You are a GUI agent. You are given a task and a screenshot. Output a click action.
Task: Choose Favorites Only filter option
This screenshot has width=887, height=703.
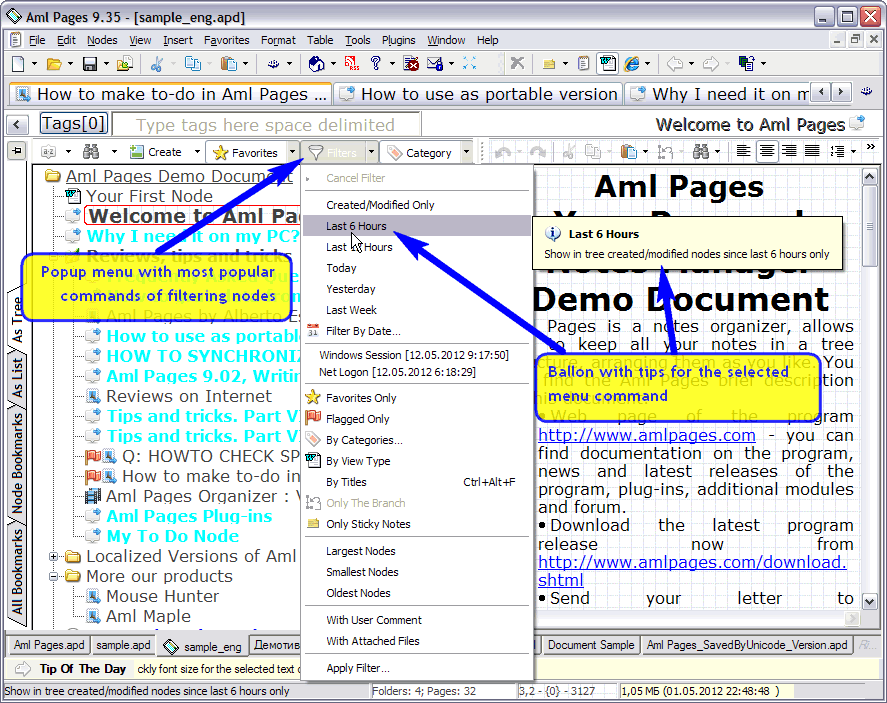click(x=417, y=398)
